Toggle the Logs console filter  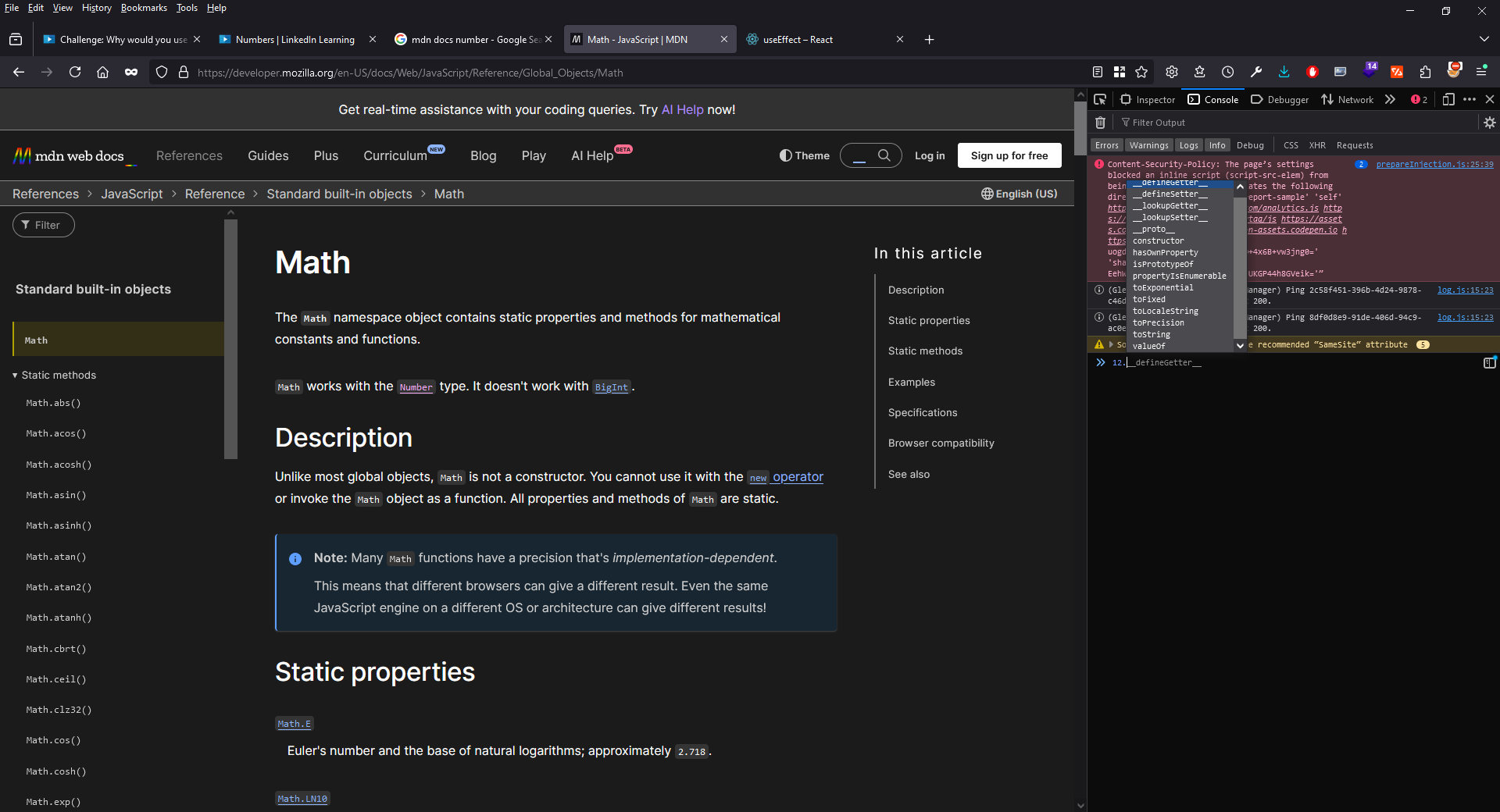[1188, 145]
